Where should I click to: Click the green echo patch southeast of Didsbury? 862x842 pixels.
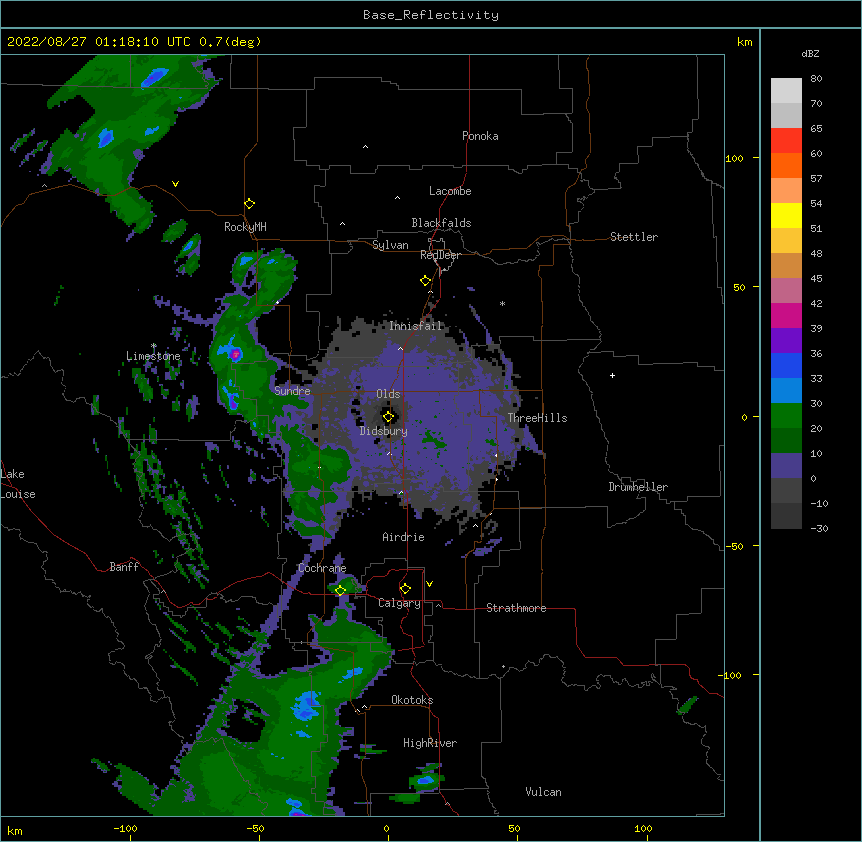click(x=434, y=440)
